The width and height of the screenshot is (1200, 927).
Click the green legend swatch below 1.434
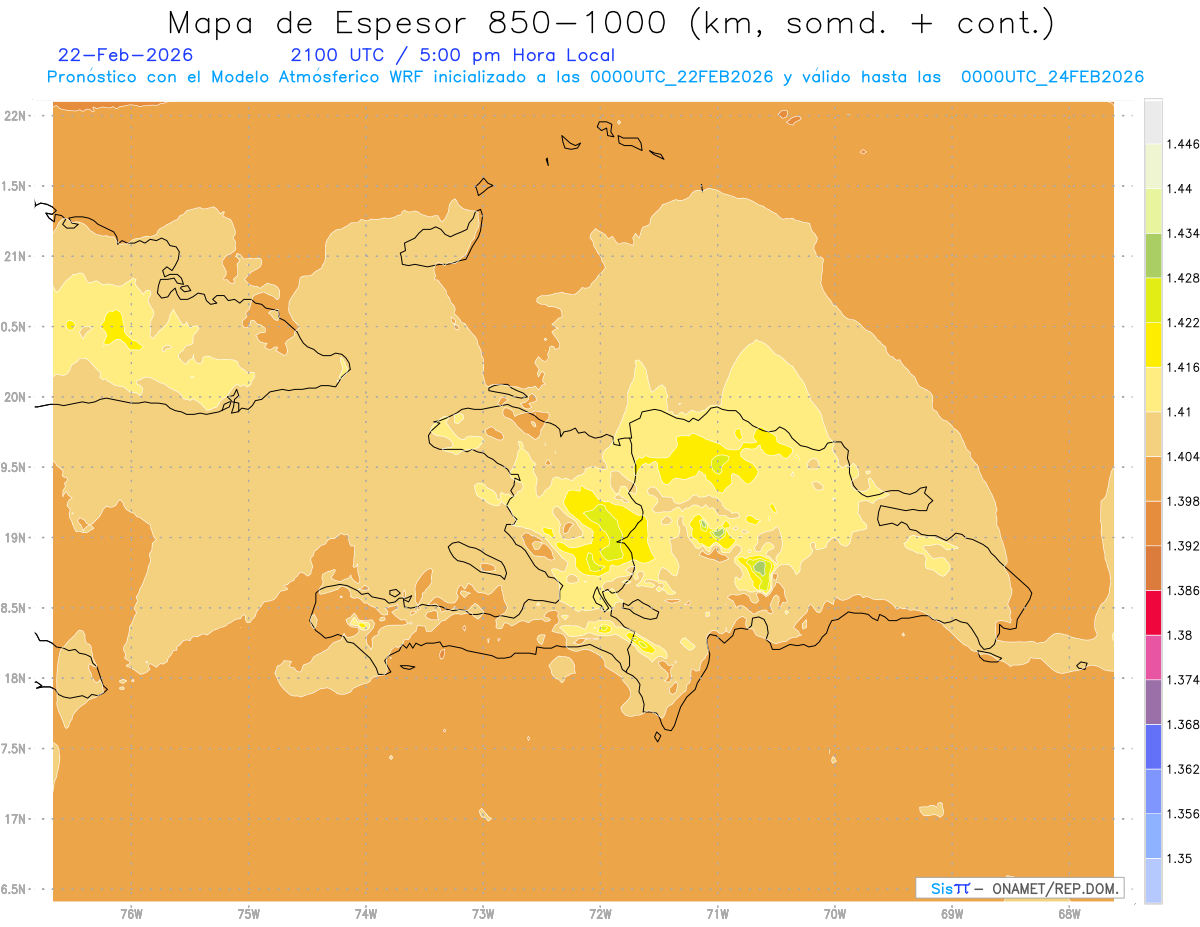point(1153,255)
